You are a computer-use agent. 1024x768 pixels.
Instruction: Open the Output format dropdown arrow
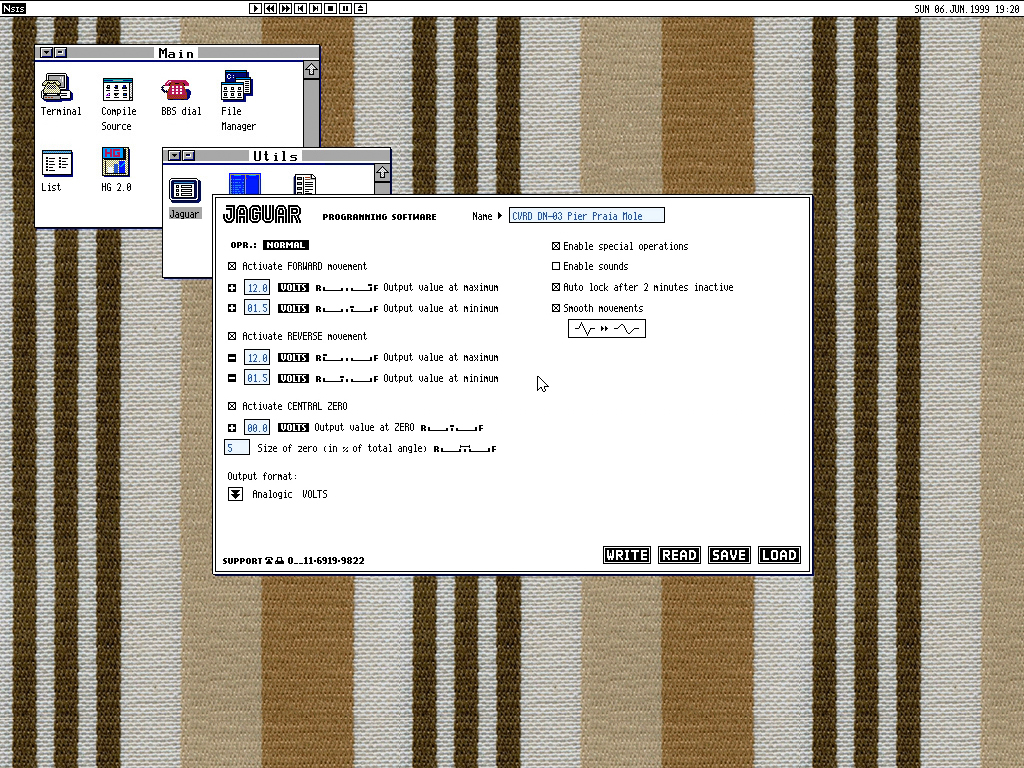pos(236,494)
